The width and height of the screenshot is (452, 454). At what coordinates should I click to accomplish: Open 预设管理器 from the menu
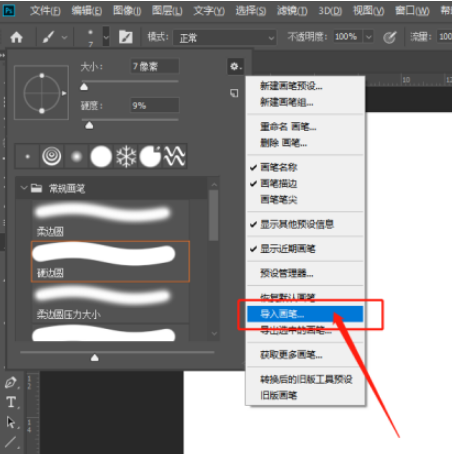tap(305, 273)
